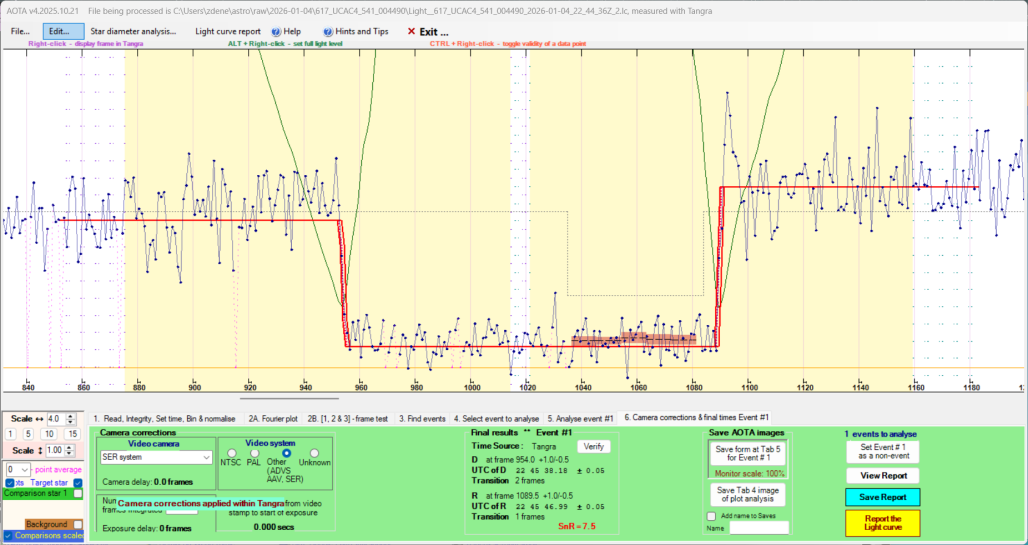Check Add name to Saves
This screenshot has height=545, width=1028.
tap(711, 516)
